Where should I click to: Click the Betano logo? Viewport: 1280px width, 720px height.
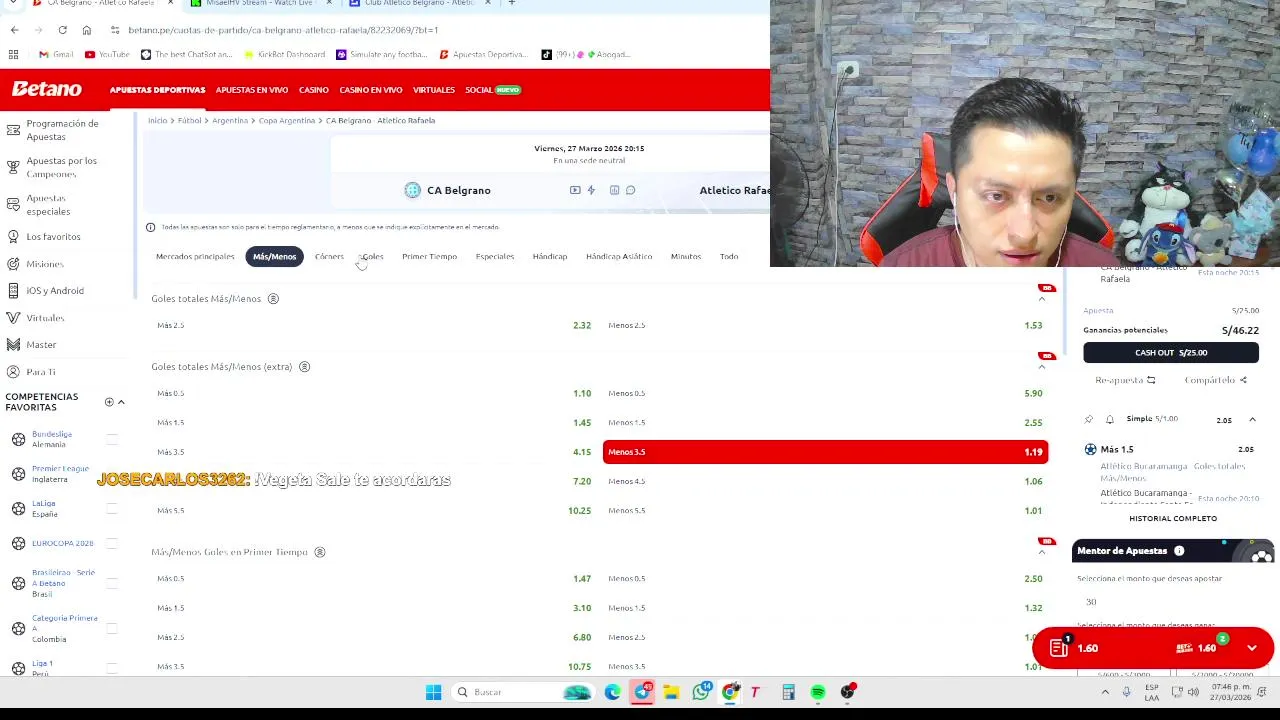click(x=46, y=89)
